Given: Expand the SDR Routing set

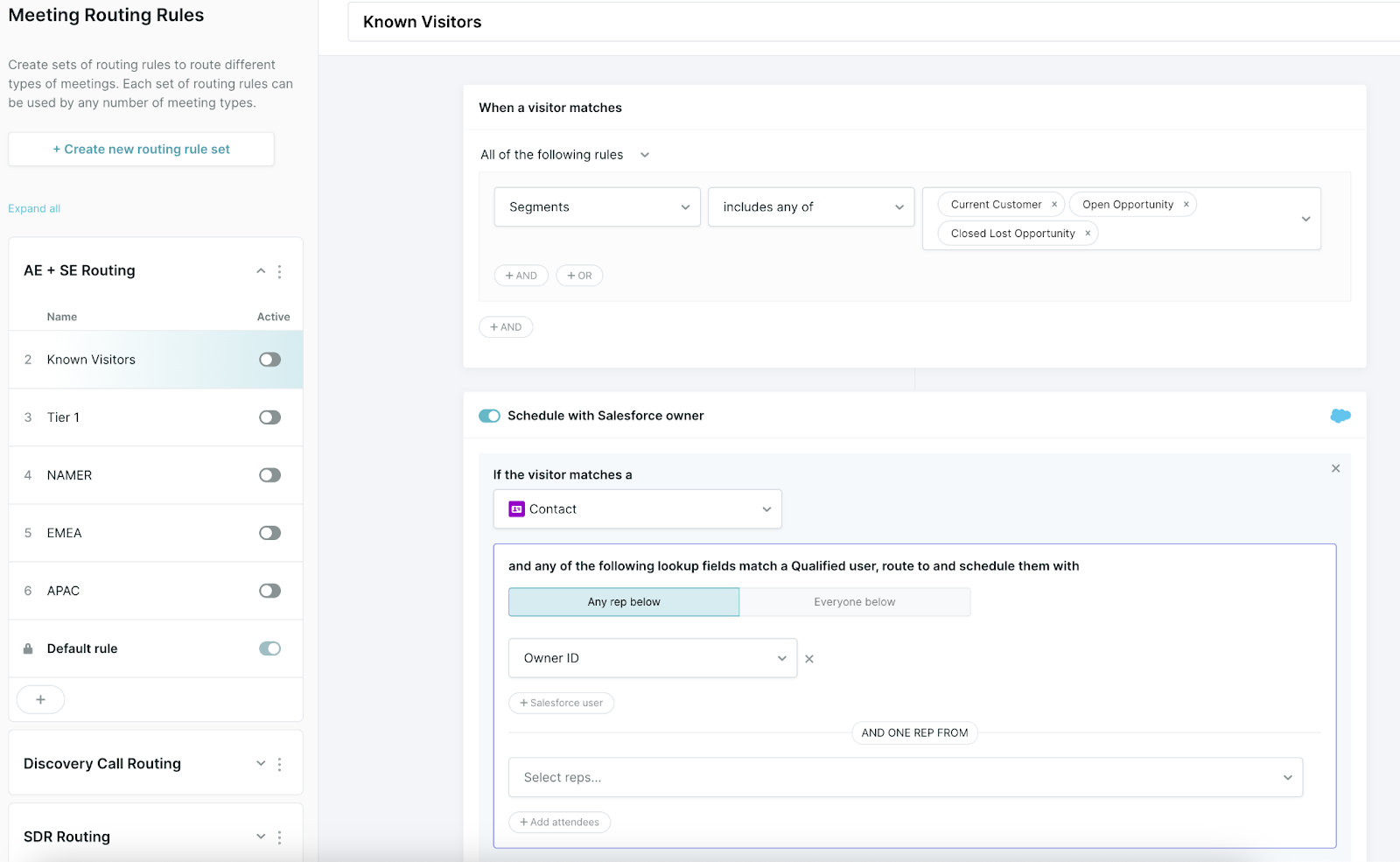Looking at the screenshot, I should [x=261, y=837].
